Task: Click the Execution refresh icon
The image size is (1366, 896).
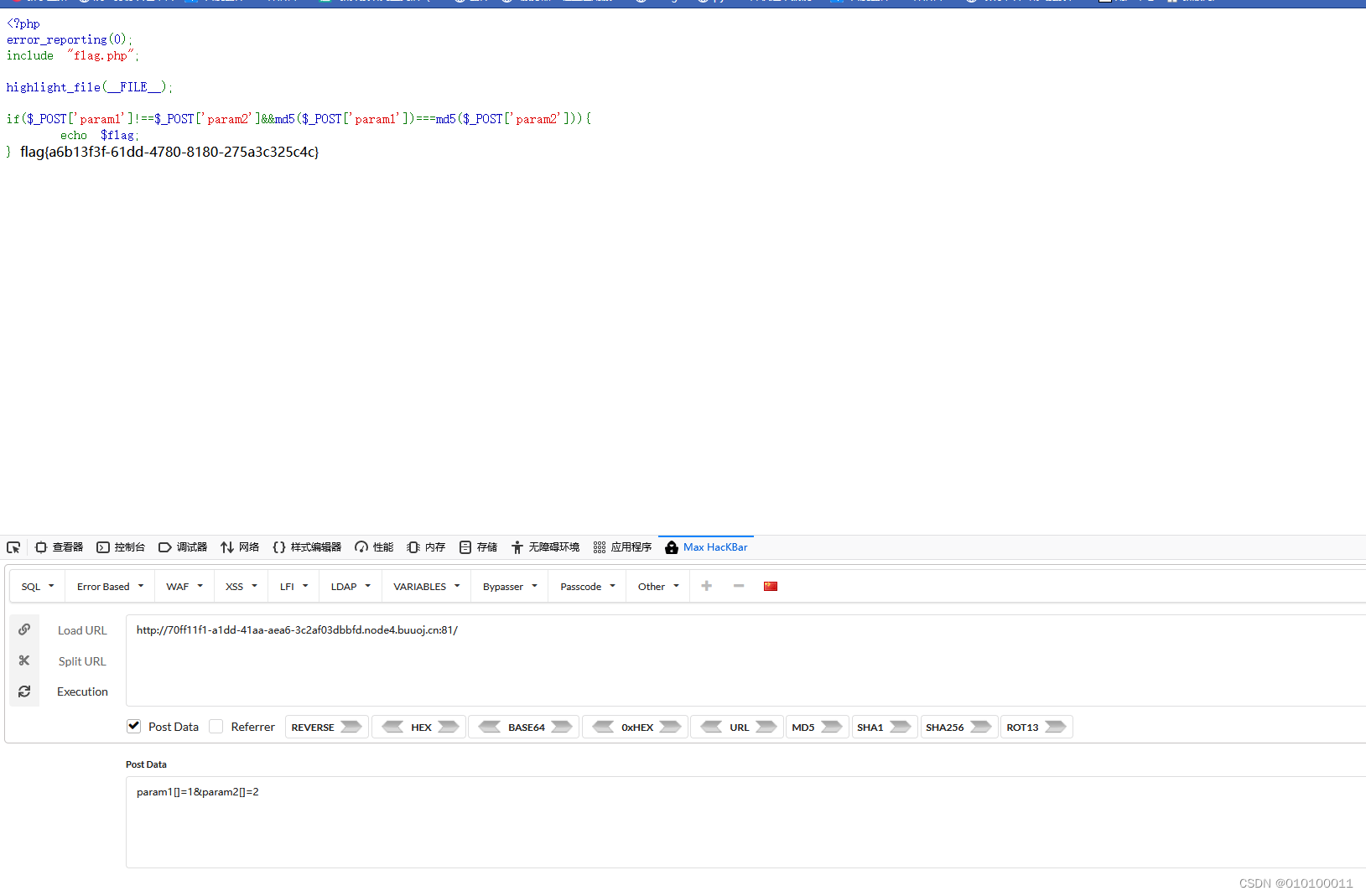Action: [24, 691]
